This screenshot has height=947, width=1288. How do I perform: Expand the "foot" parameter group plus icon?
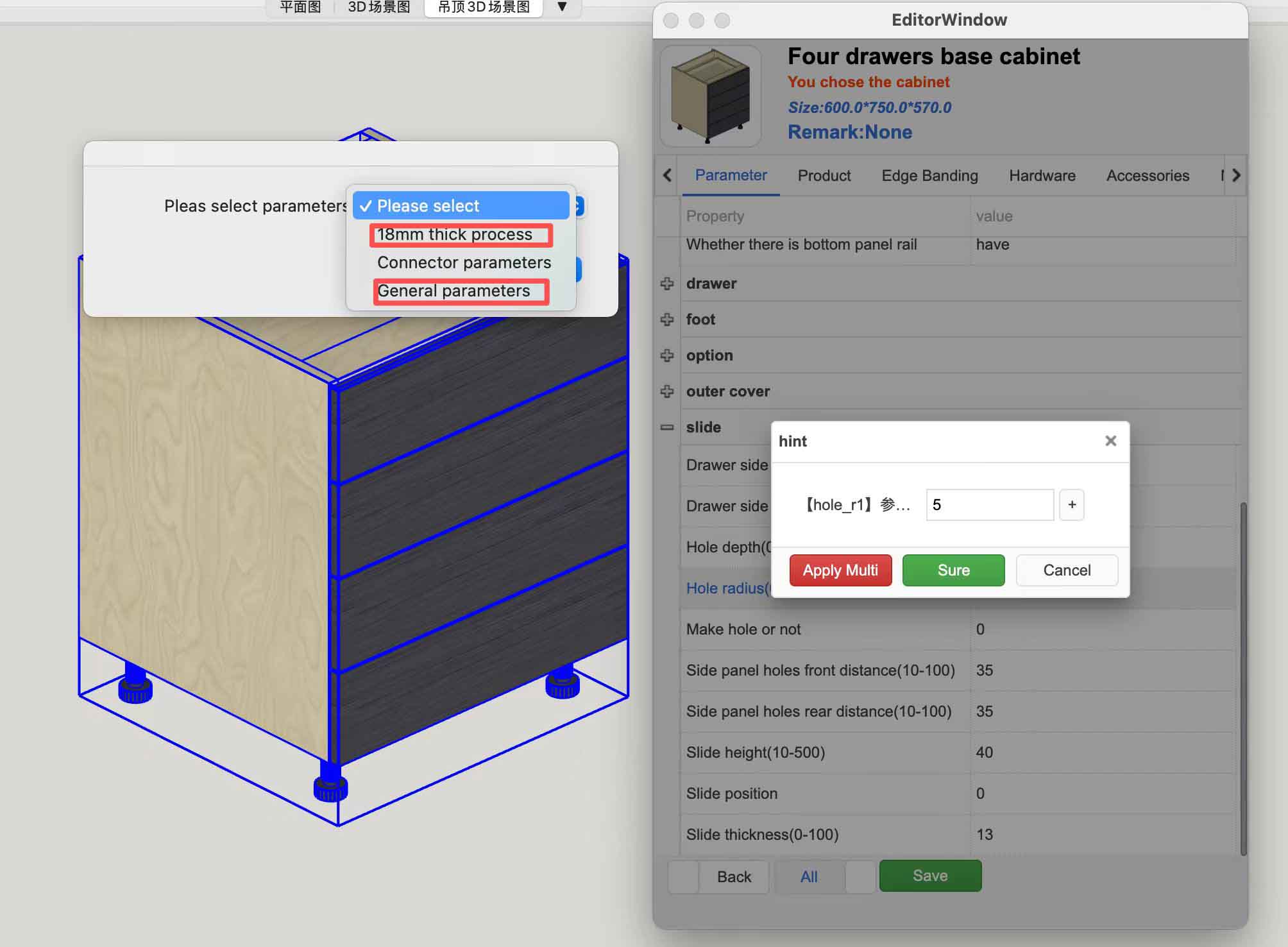tap(667, 319)
